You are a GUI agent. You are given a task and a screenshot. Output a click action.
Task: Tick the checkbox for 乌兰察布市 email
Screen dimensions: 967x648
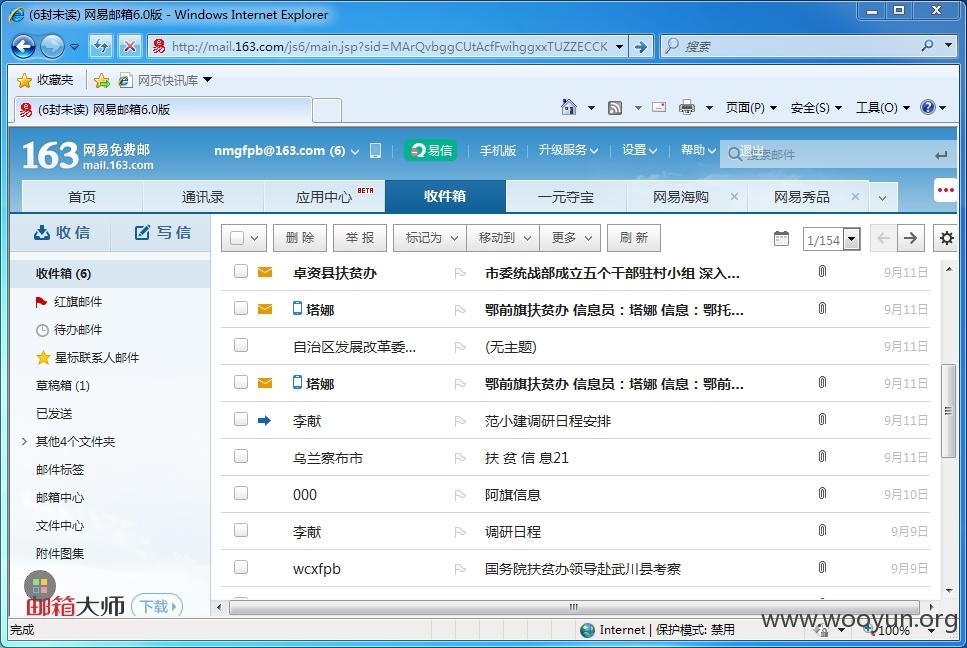241,456
